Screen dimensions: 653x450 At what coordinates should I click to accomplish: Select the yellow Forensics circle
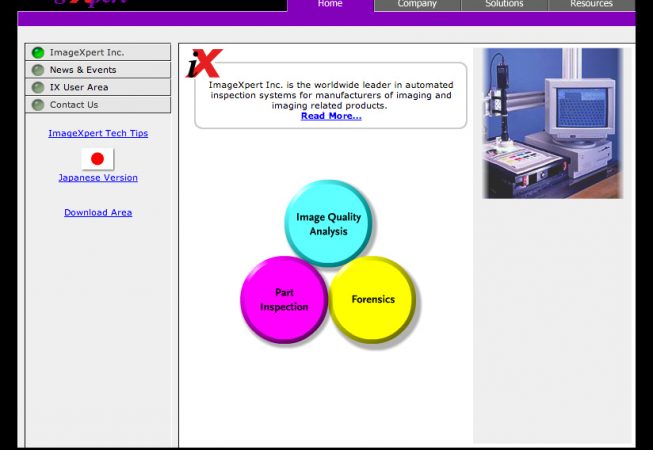373,300
